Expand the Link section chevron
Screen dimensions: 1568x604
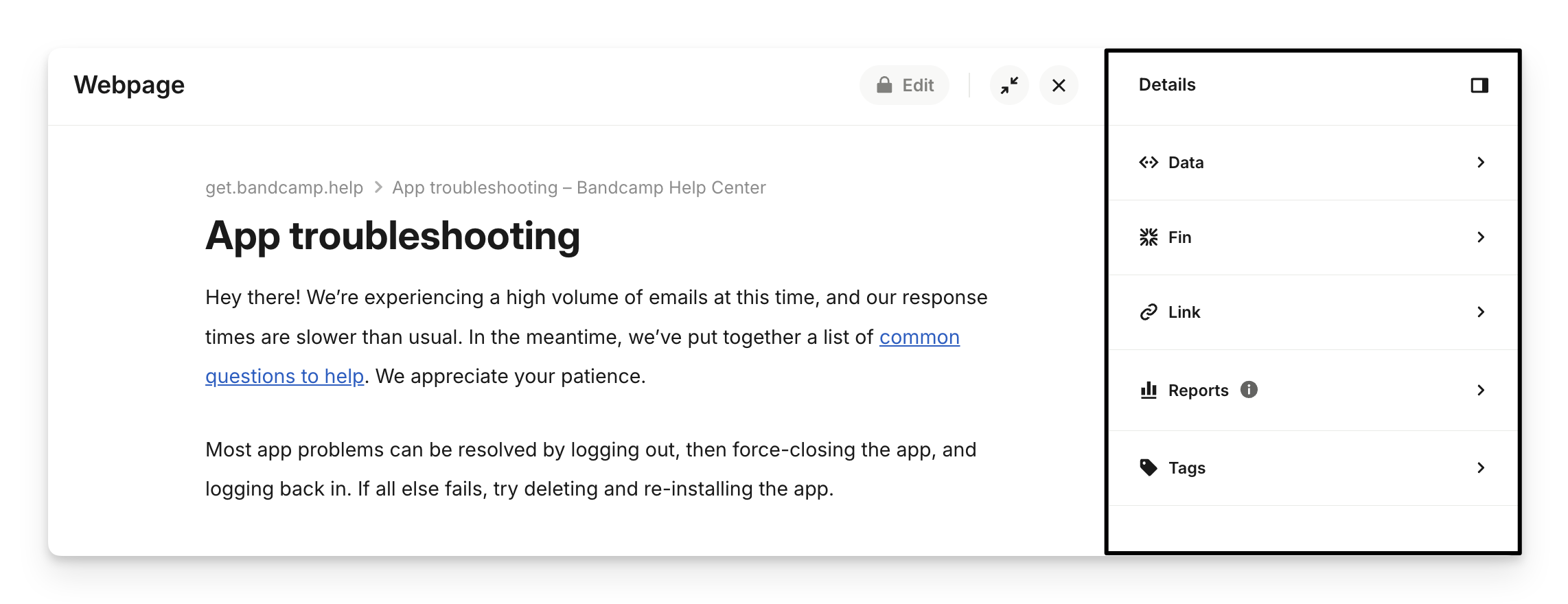tap(1481, 312)
